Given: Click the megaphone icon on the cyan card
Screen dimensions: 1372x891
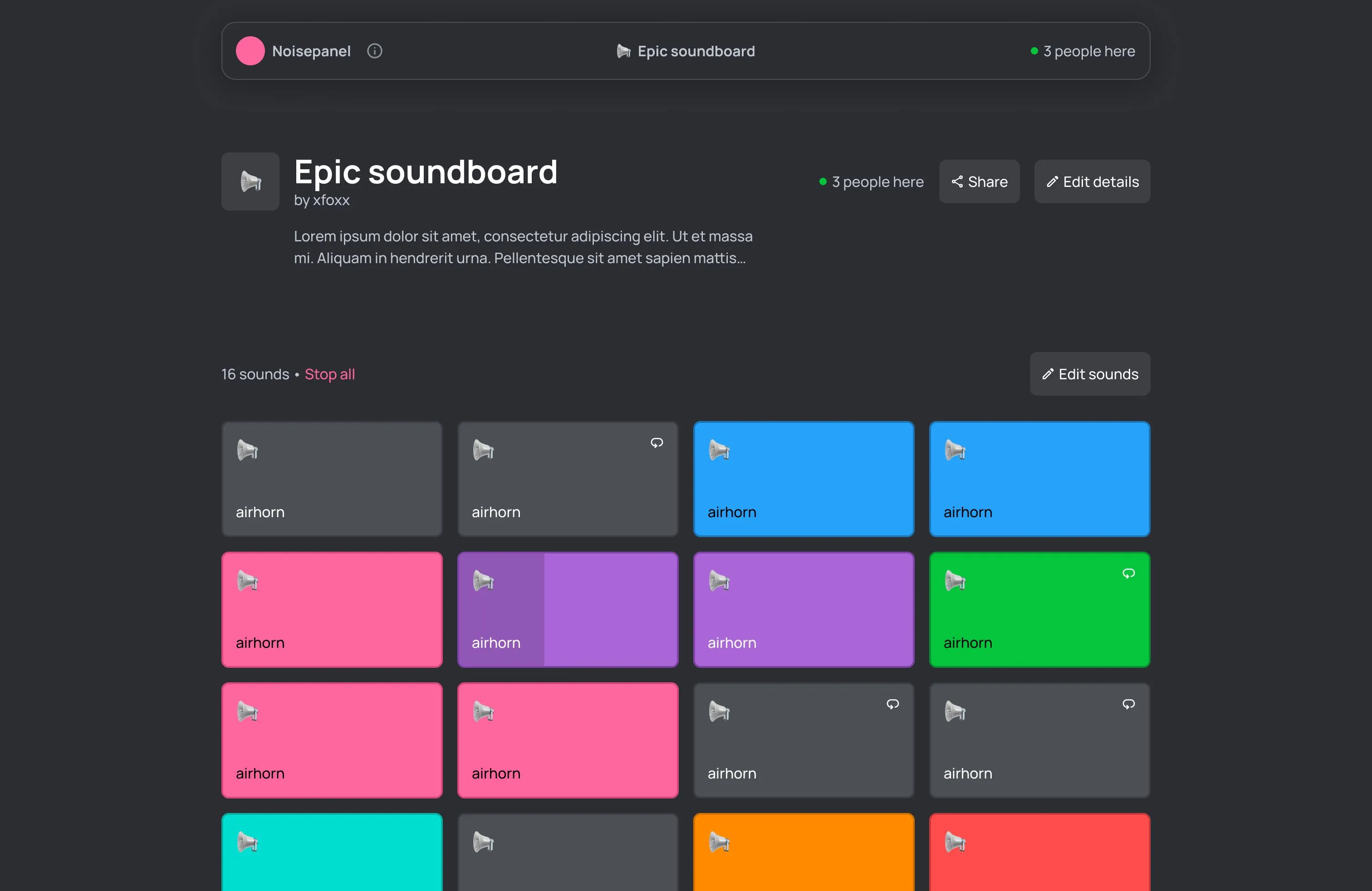Looking at the screenshot, I should [247, 842].
